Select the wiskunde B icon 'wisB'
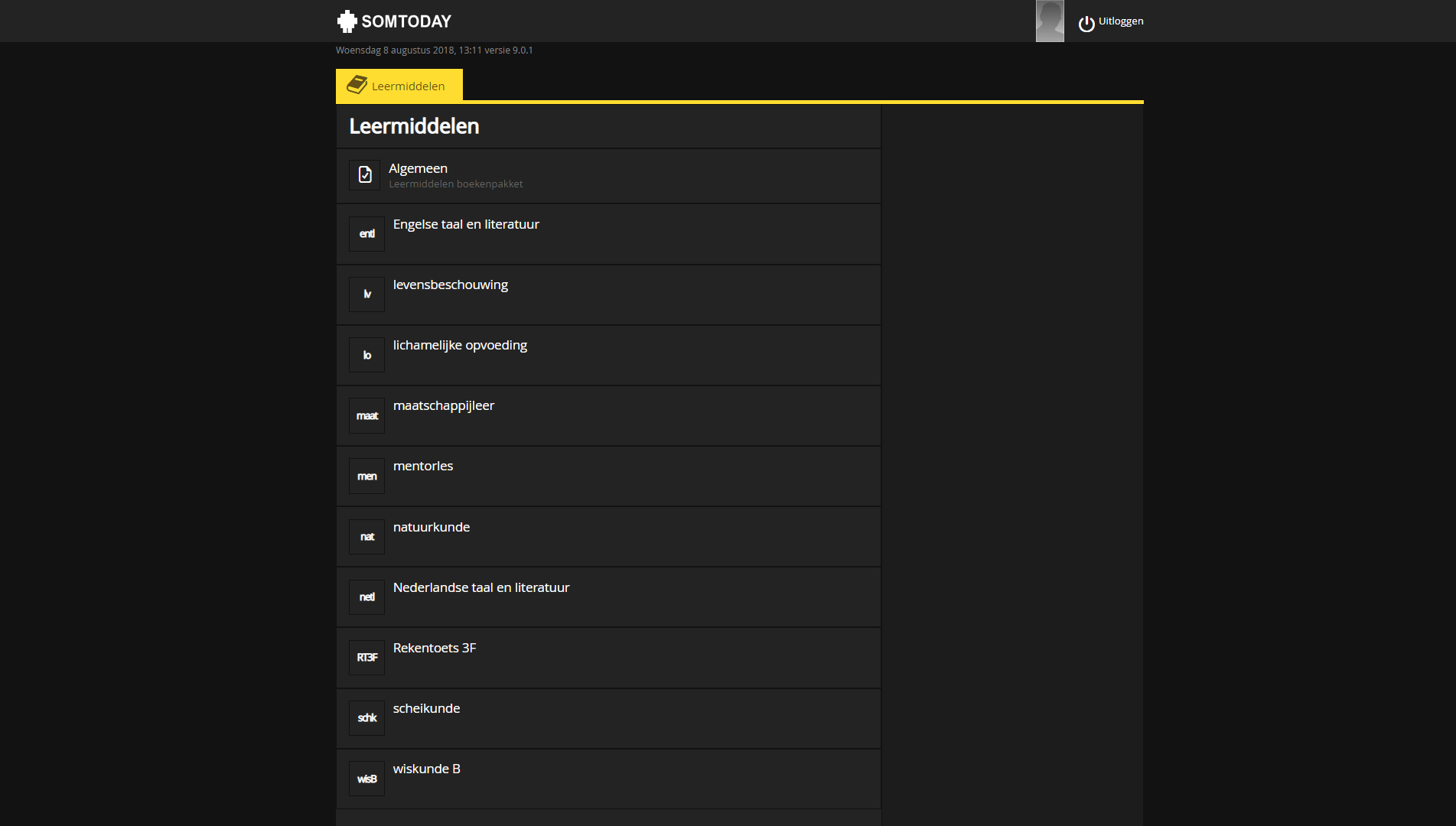The height and width of the screenshot is (826, 1456). (x=366, y=778)
